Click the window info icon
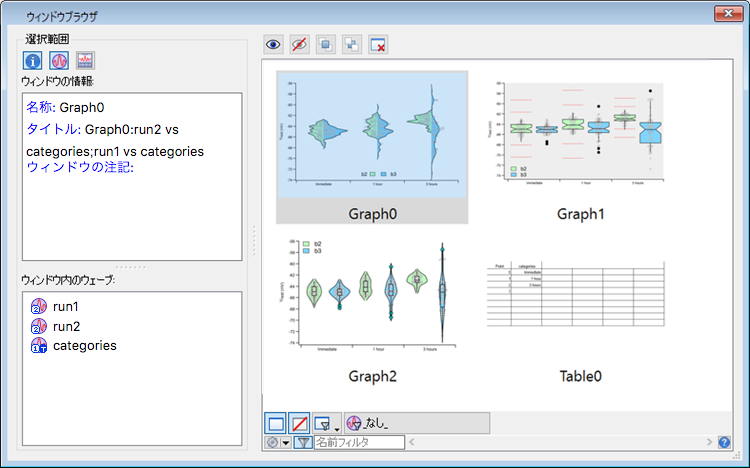 pos(33,61)
